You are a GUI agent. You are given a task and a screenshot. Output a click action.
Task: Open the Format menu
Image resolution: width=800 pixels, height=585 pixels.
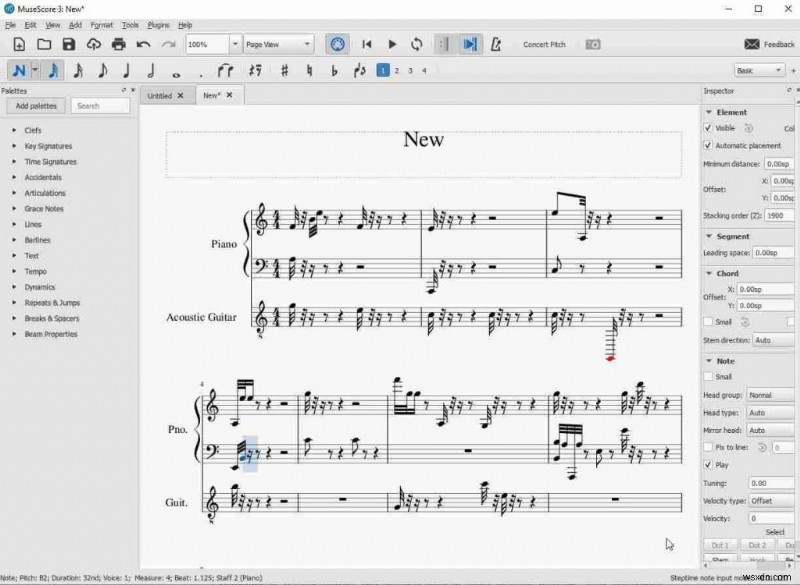click(102, 25)
